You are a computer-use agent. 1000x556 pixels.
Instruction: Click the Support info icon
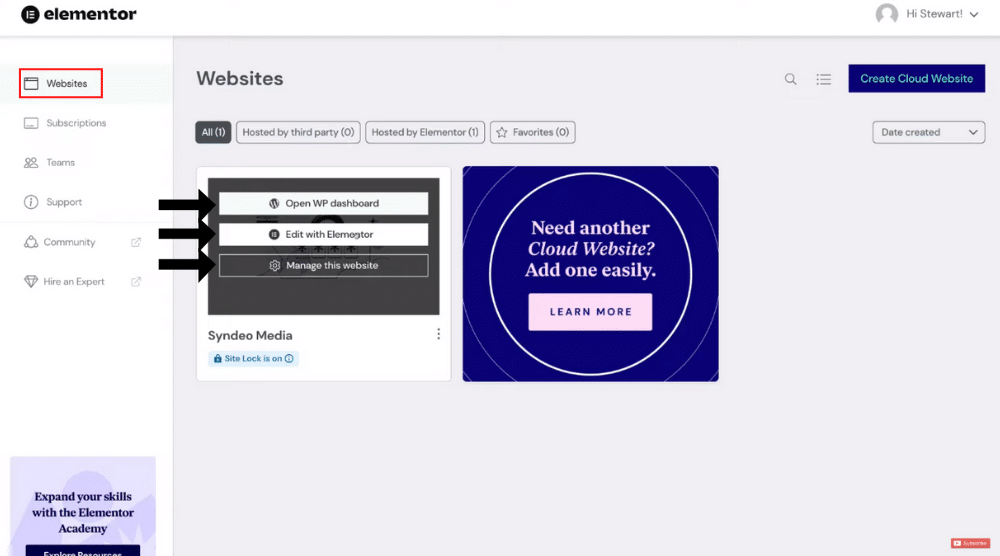[31, 202]
